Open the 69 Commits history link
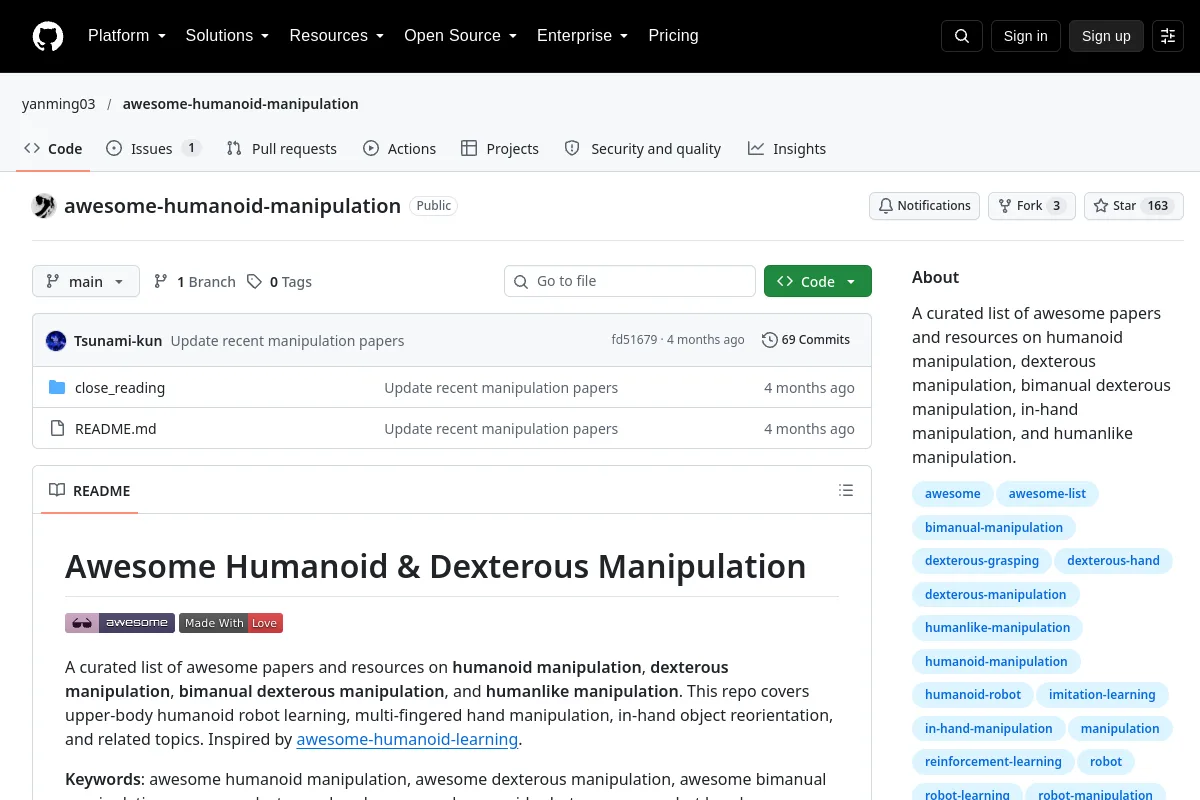Image resolution: width=1200 pixels, height=800 pixels. pos(806,340)
